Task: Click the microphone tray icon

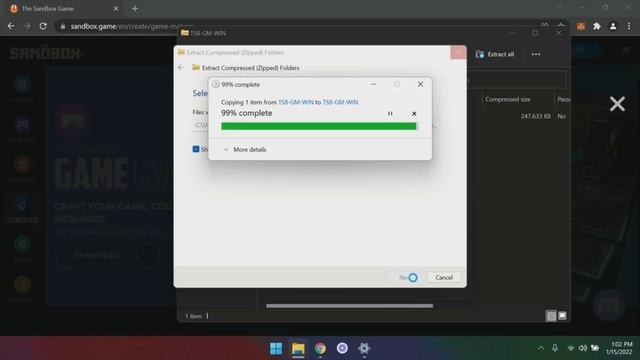Action: [x=555, y=348]
